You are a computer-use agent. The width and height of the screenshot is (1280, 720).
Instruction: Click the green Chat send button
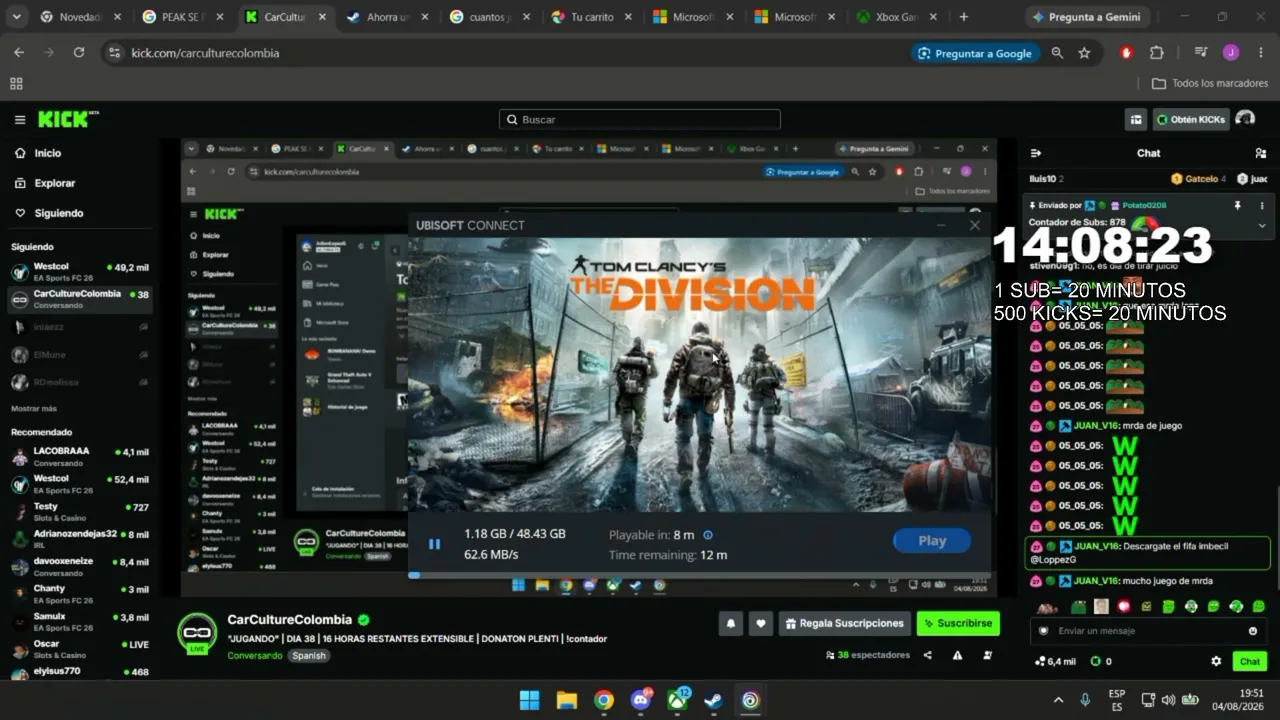tap(1250, 661)
